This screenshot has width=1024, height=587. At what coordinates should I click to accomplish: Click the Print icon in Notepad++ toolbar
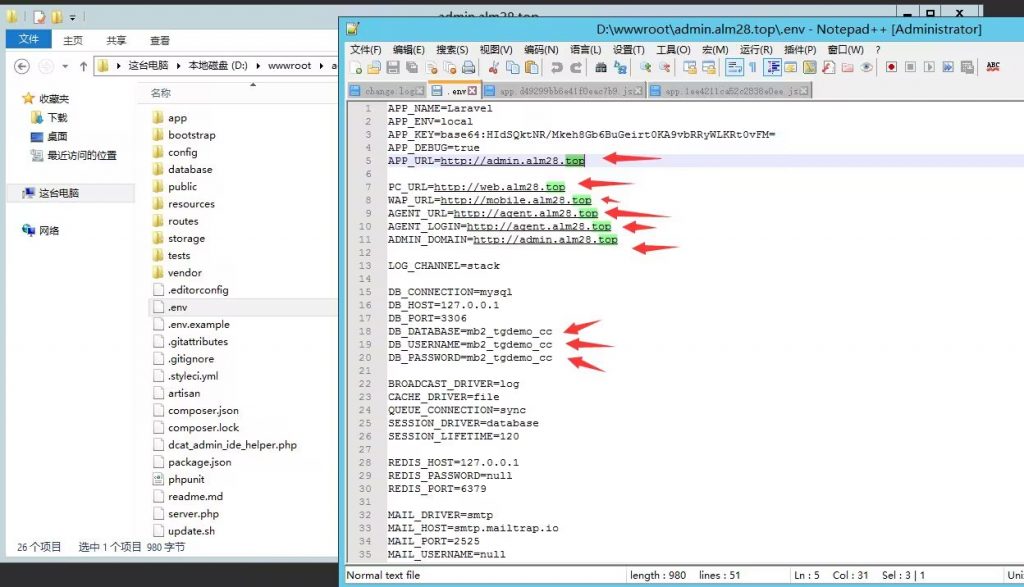pyautogui.click(x=467, y=68)
